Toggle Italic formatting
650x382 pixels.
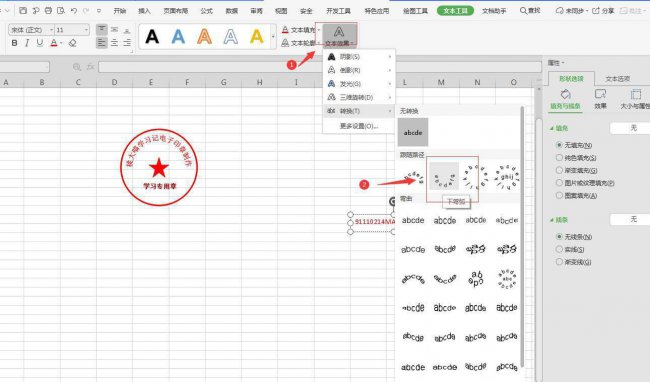pyautogui.click(x=27, y=43)
